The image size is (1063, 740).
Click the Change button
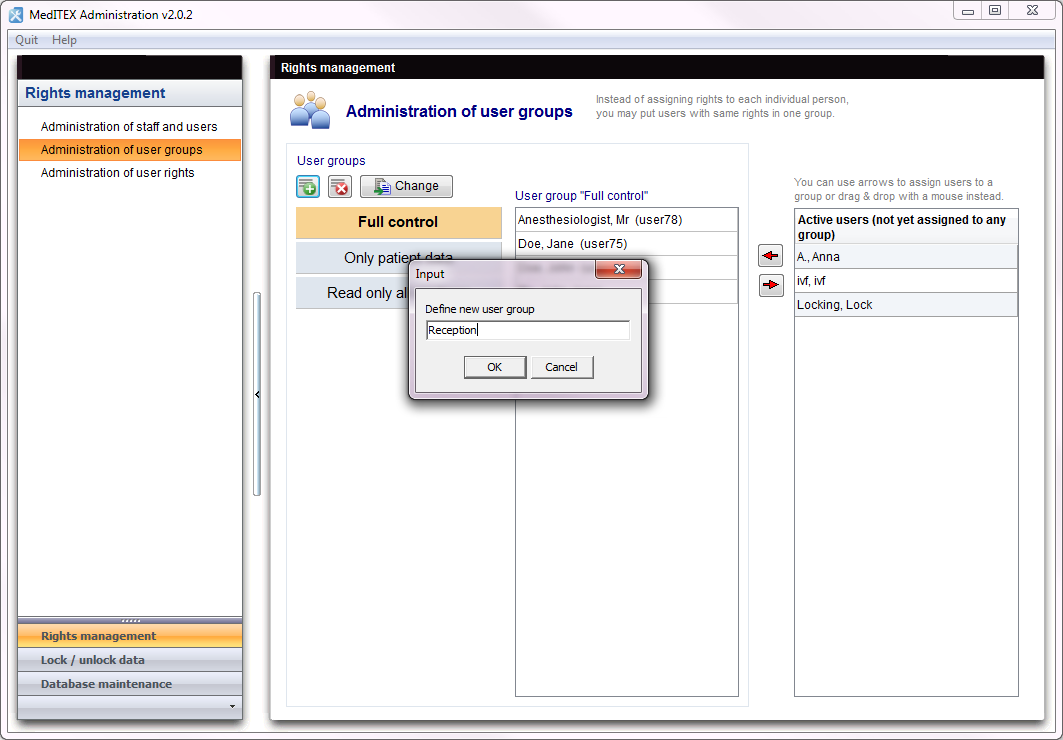406,186
